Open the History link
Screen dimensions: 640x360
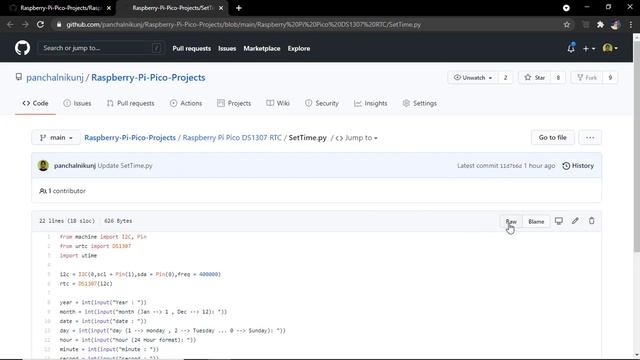click(578, 165)
